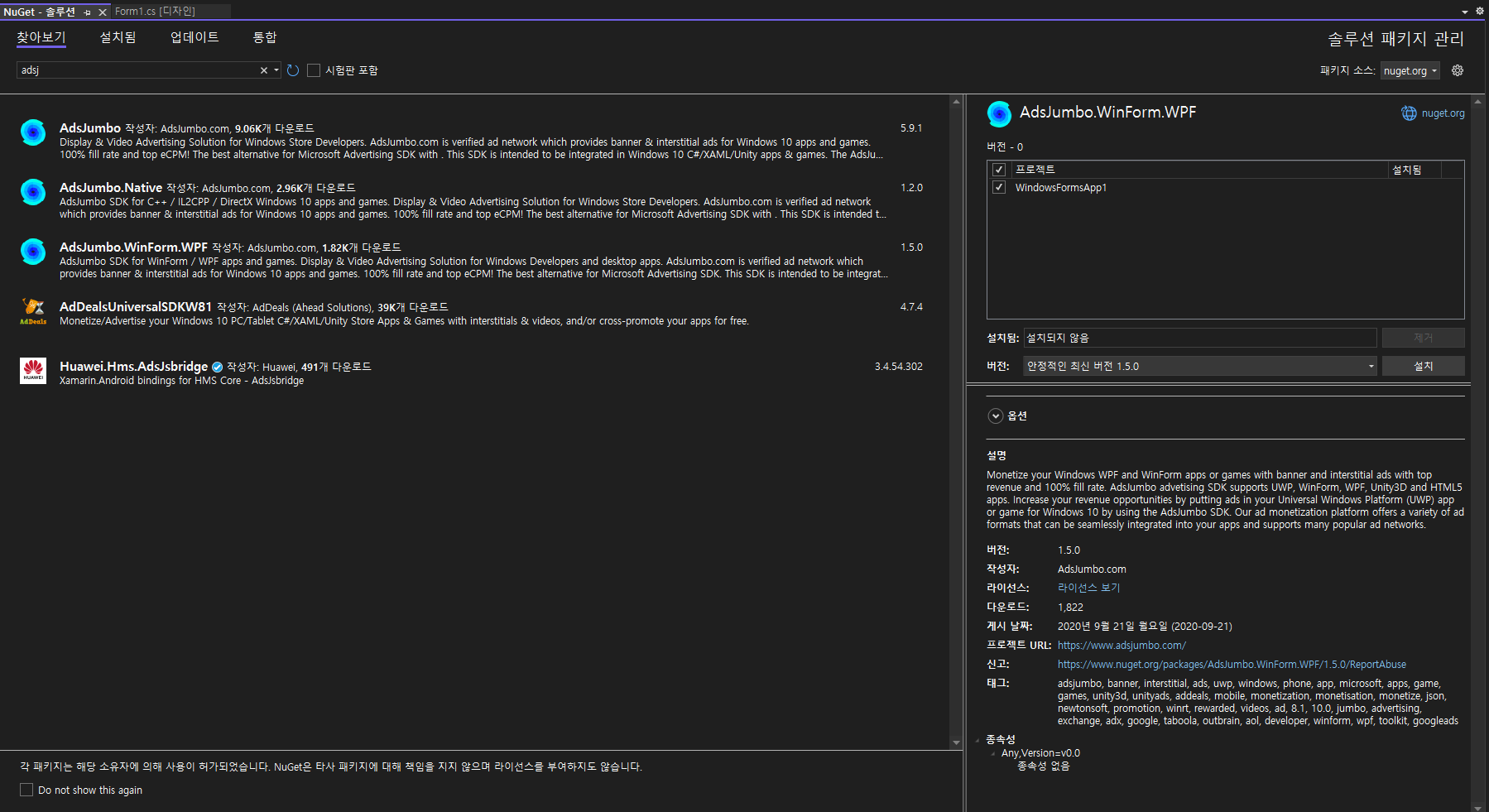Switch to the Updates tab
The height and width of the screenshot is (812, 1489).
(x=195, y=37)
